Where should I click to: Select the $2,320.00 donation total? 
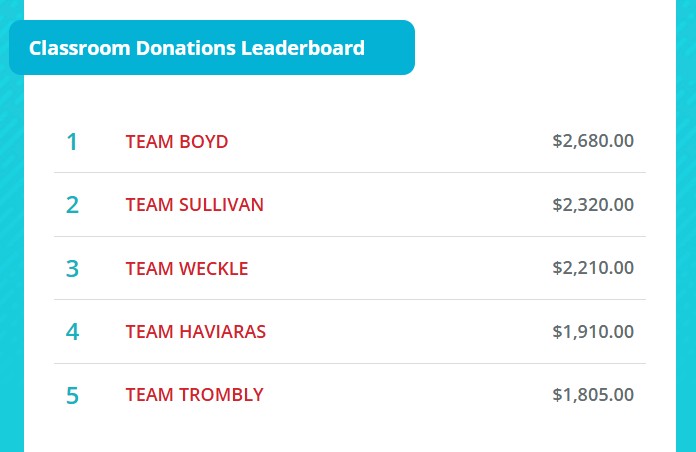(x=593, y=205)
